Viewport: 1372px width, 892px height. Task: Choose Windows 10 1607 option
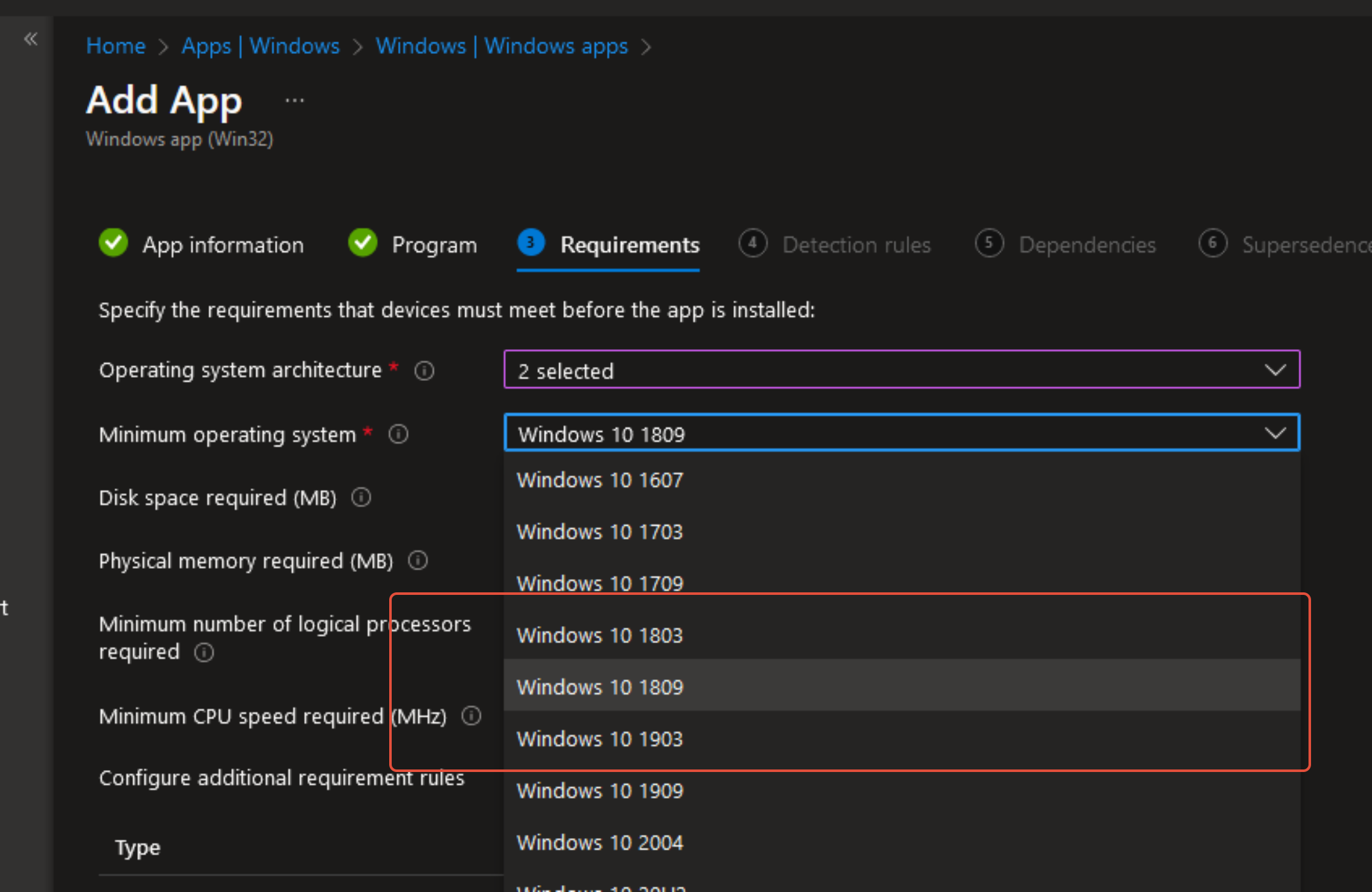click(599, 480)
